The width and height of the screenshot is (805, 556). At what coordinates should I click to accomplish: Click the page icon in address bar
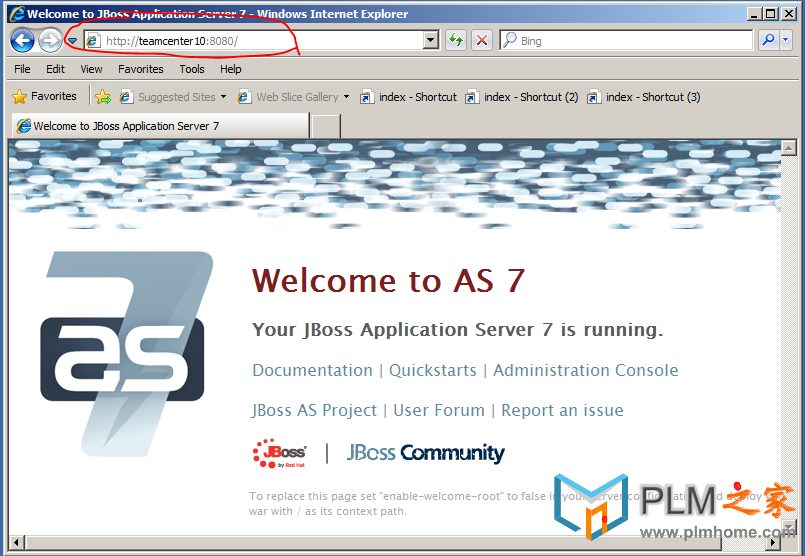tap(93, 41)
